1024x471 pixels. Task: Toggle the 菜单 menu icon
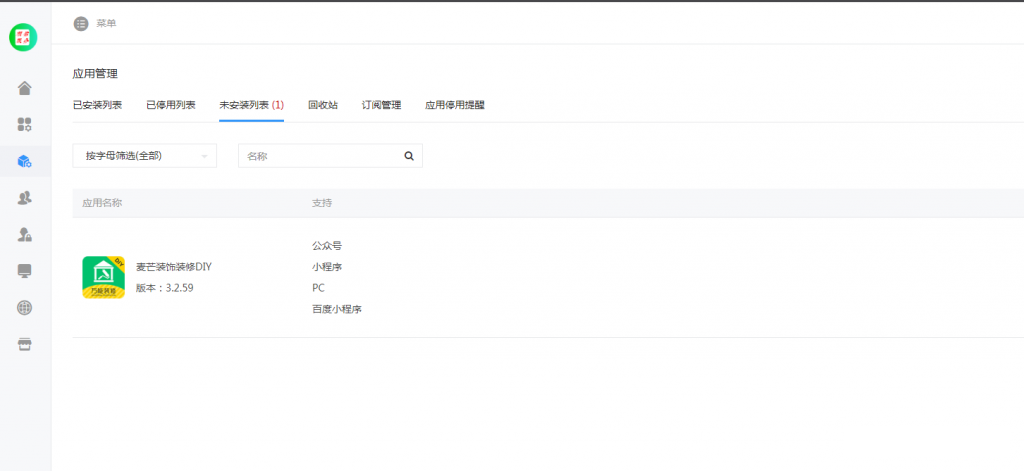[81, 23]
